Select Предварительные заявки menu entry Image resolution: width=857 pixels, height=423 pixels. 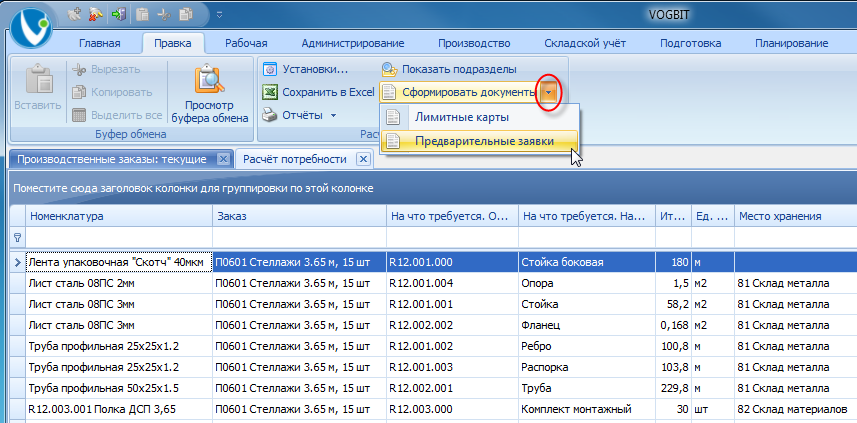(x=479, y=141)
